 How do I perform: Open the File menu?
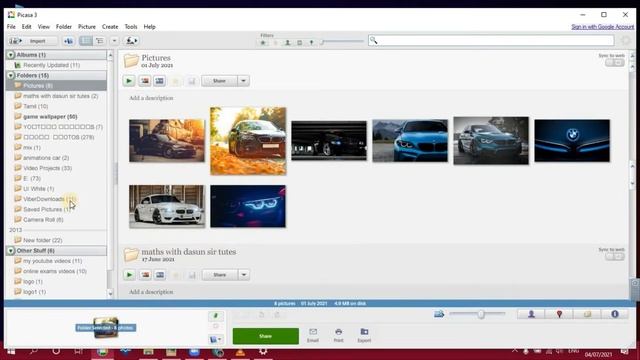[11, 27]
